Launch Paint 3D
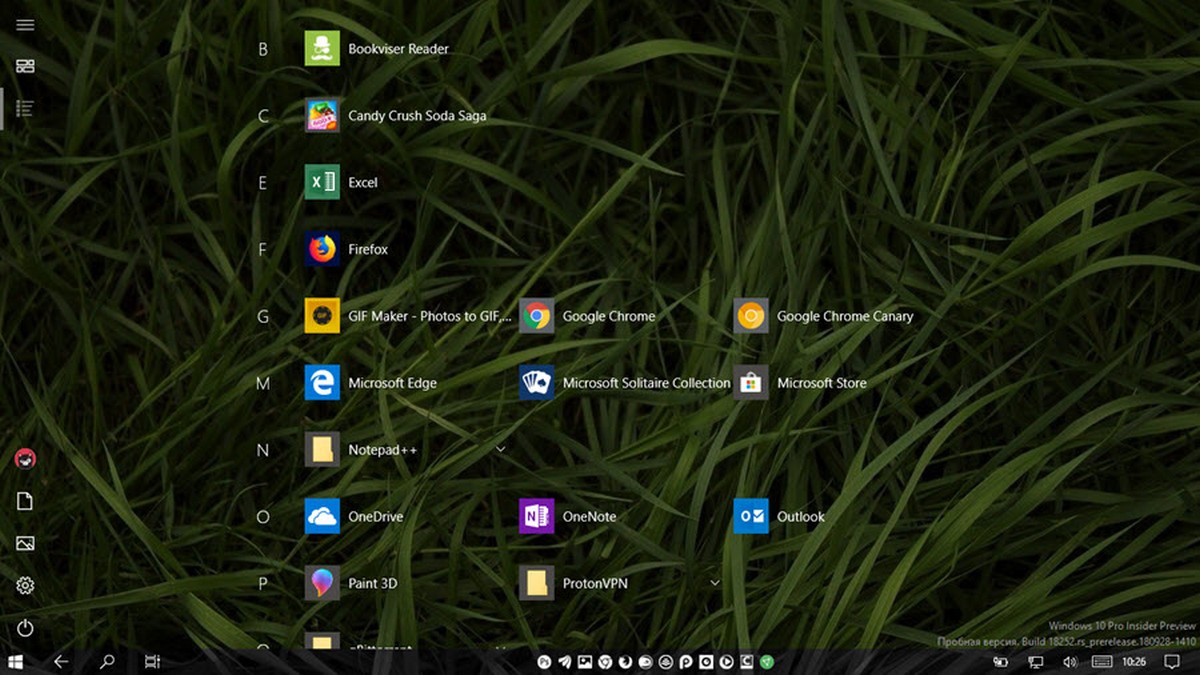This screenshot has height=675, width=1200. [x=351, y=583]
